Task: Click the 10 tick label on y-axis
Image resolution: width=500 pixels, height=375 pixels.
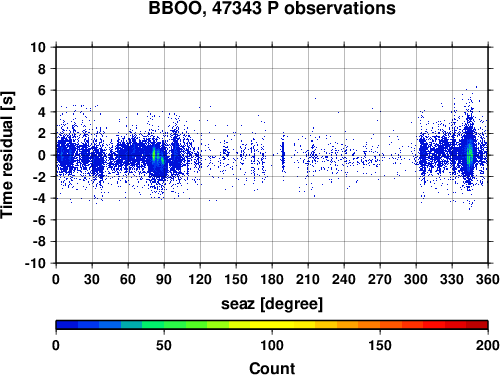Action: pos(38,47)
